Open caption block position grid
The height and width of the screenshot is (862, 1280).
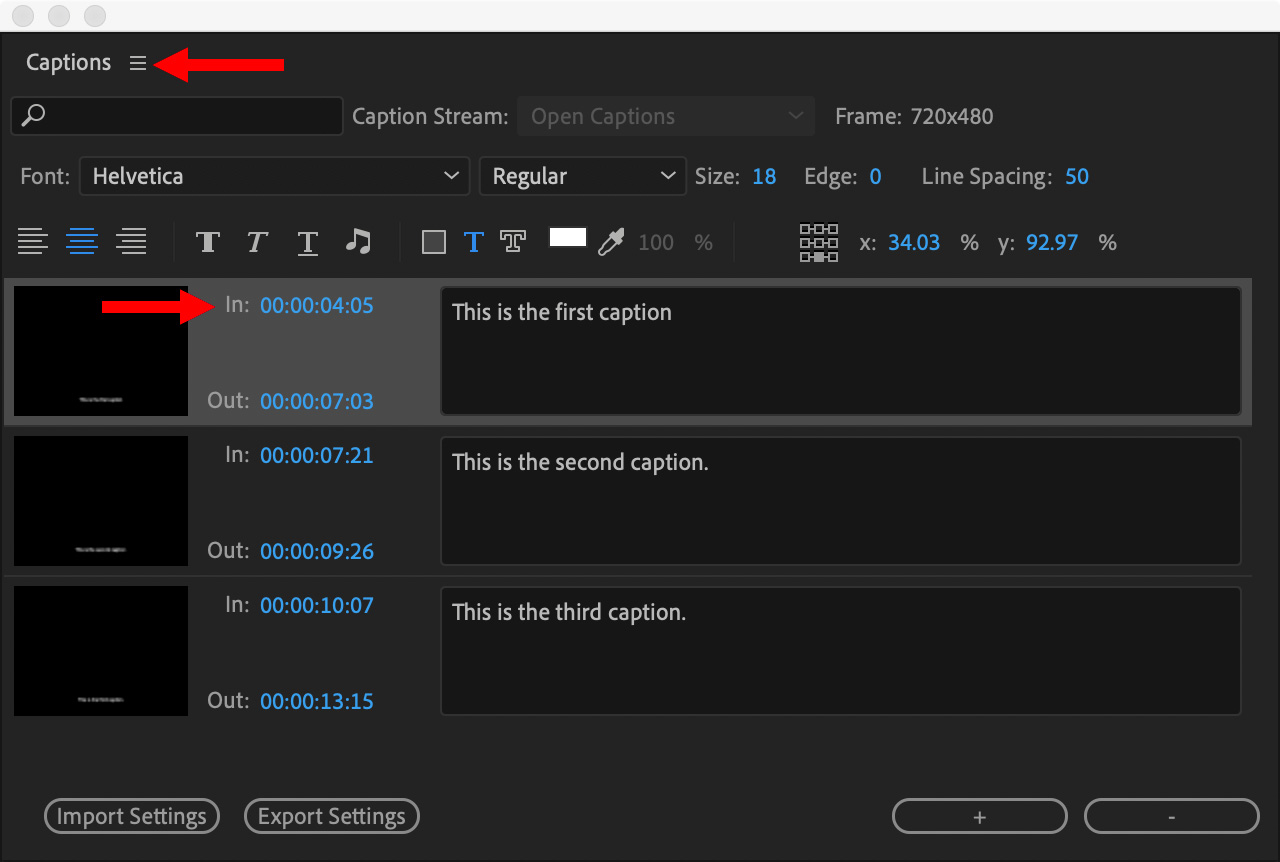click(819, 242)
